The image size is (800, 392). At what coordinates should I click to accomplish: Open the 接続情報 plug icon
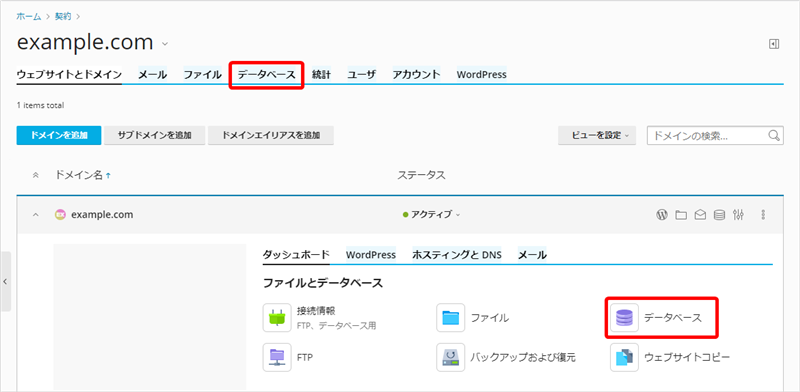[277, 317]
